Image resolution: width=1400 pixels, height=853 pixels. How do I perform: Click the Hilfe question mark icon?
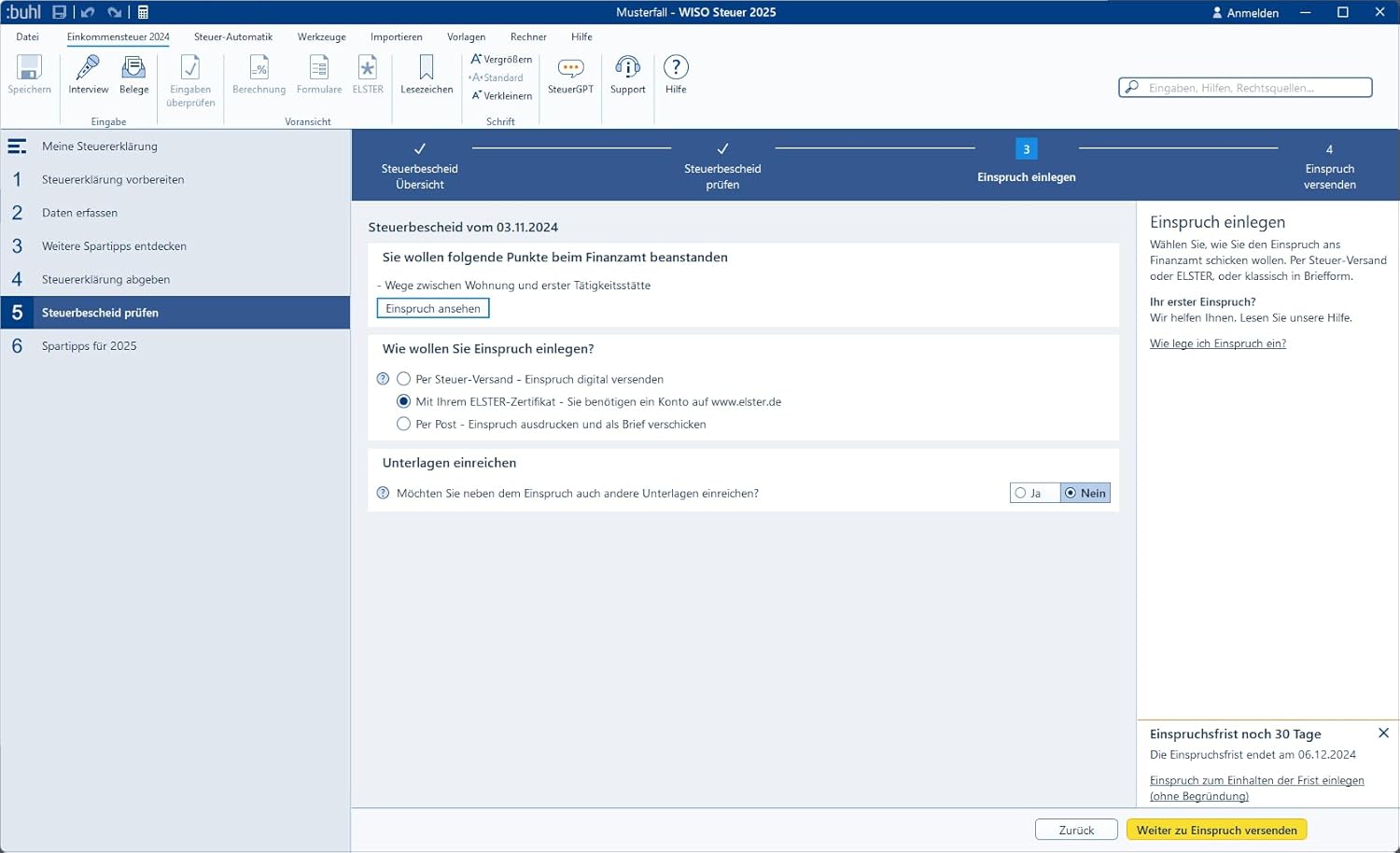[676, 75]
